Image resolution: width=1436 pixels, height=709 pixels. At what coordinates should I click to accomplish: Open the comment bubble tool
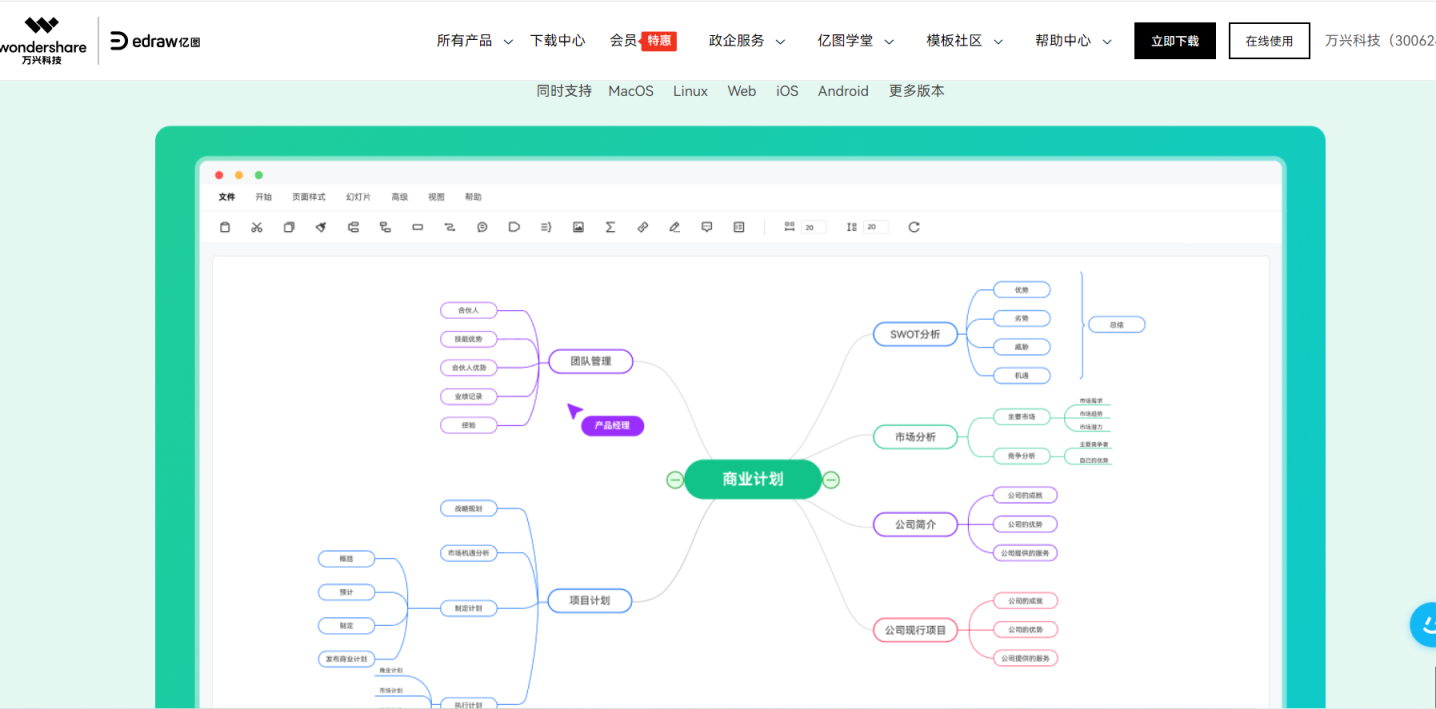(x=481, y=227)
